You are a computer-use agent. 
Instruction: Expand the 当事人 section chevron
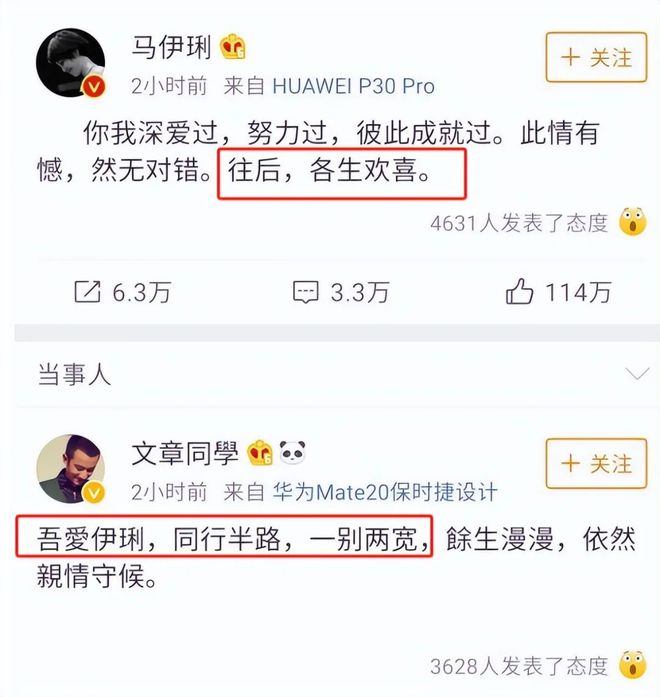pyautogui.click(x=637, y=373)
